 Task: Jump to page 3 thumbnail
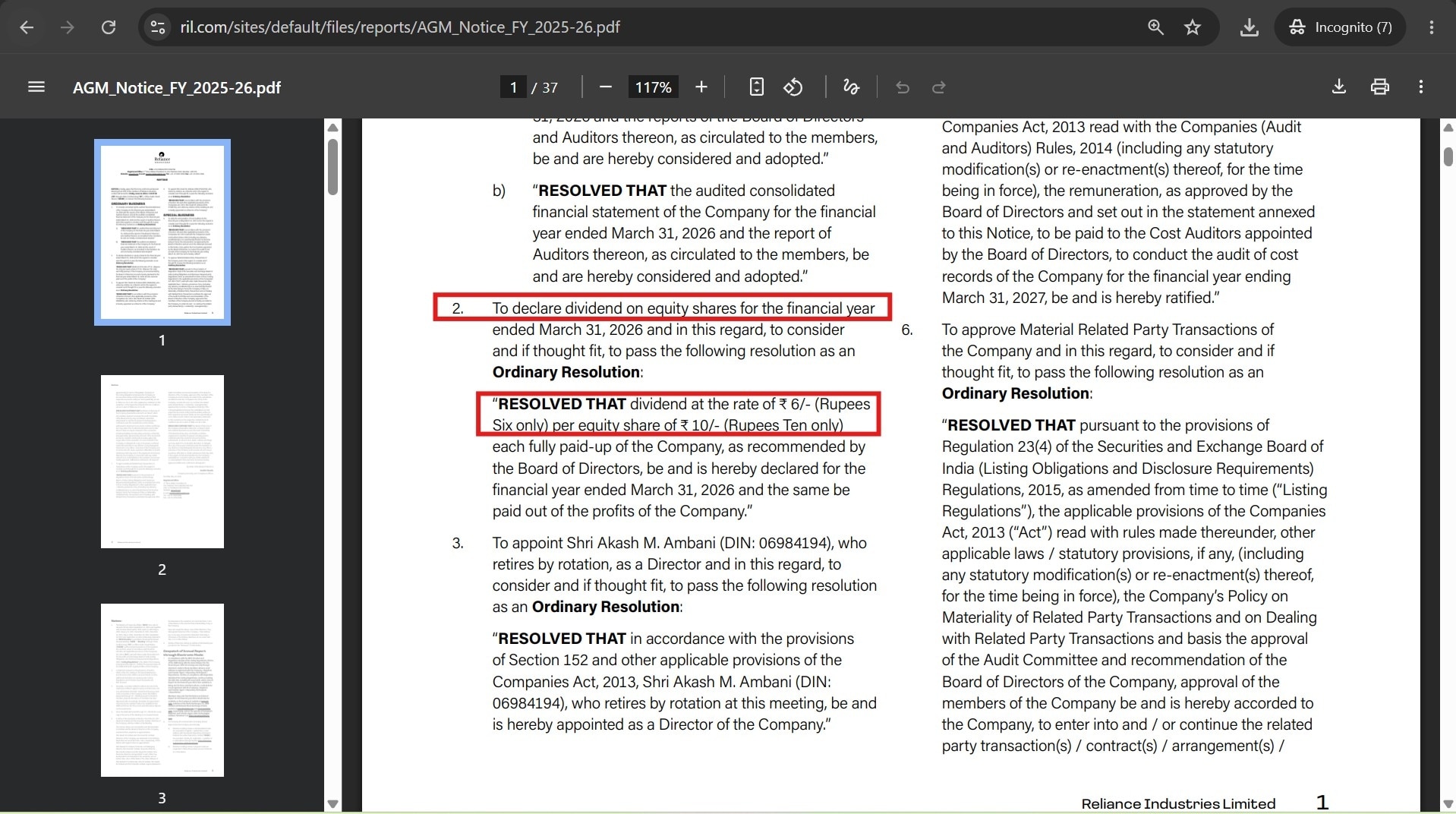[x=162, y=690]
